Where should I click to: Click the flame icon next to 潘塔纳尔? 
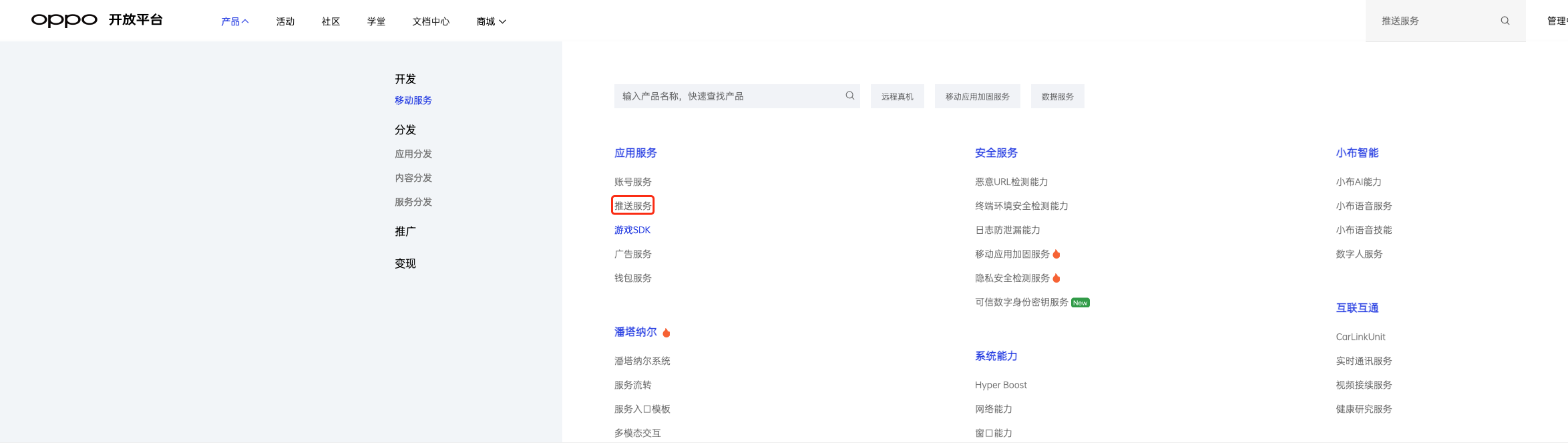666,332
